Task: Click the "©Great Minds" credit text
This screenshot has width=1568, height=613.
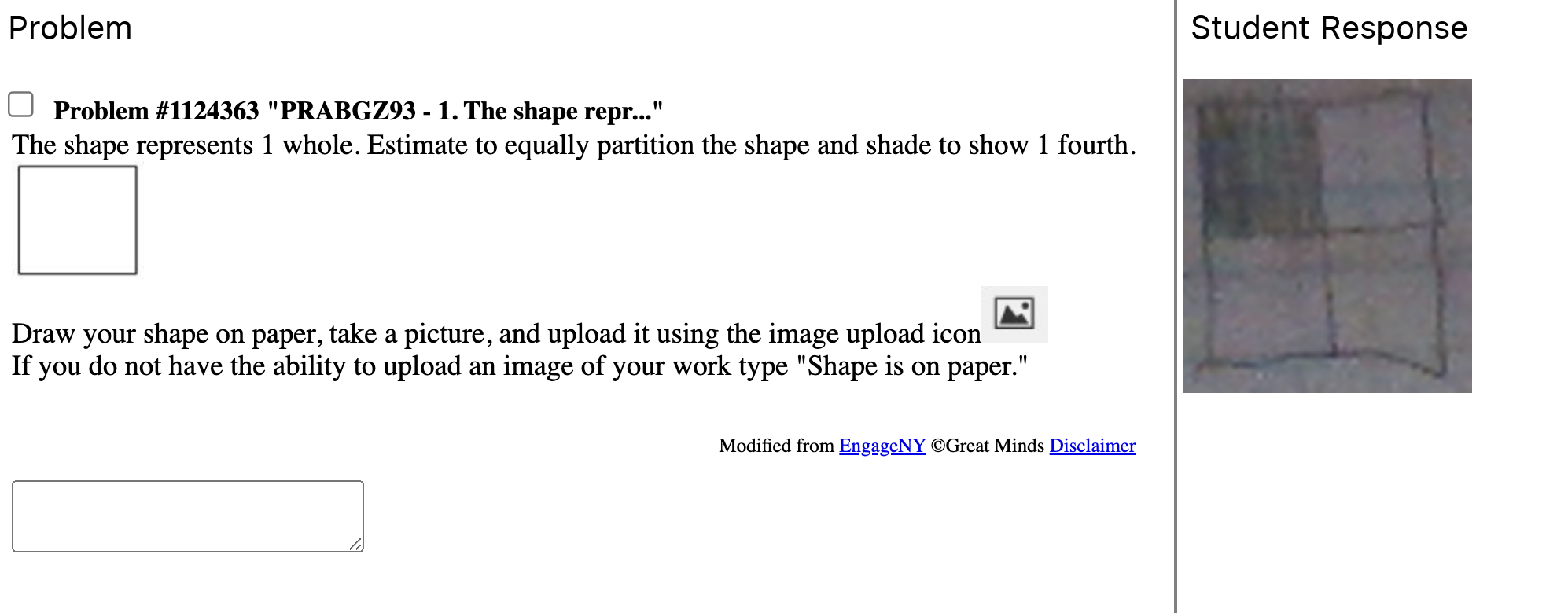Action: click(987, 446)
